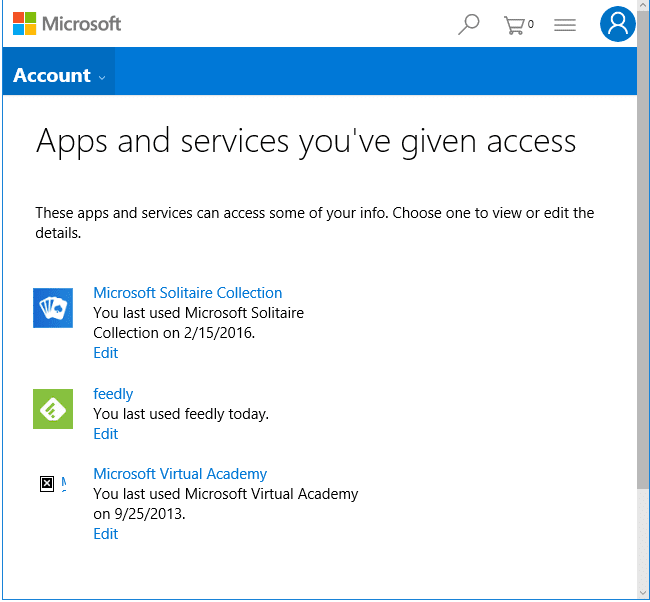
Task: Click the "Collection on 2/15/2016." text
Action: 174,333
